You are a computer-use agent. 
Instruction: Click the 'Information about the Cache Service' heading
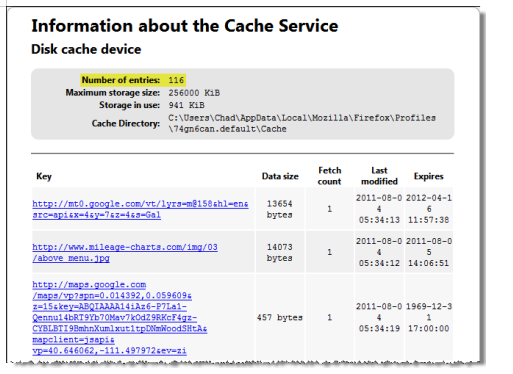point(185,26)
